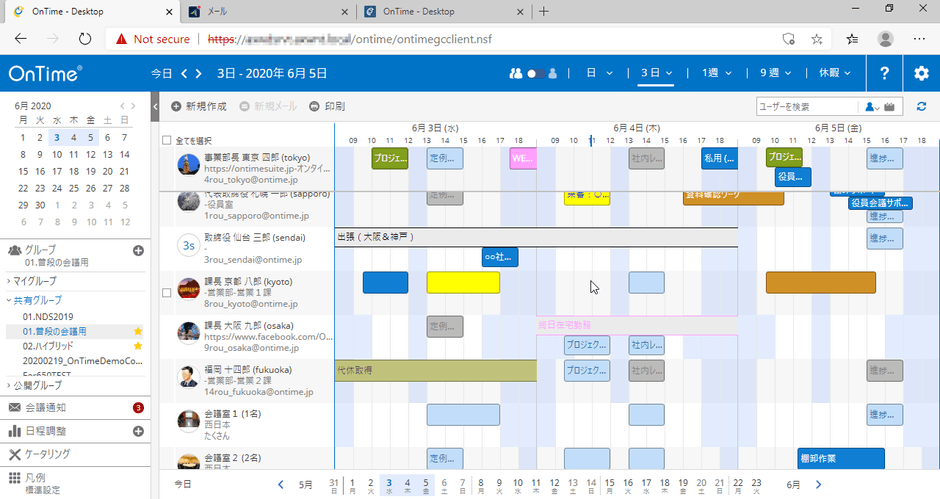The height and width of the screenshot is (499, 940).
Task: Click the print (印刷) icon
Action: (x=314, y=106)
